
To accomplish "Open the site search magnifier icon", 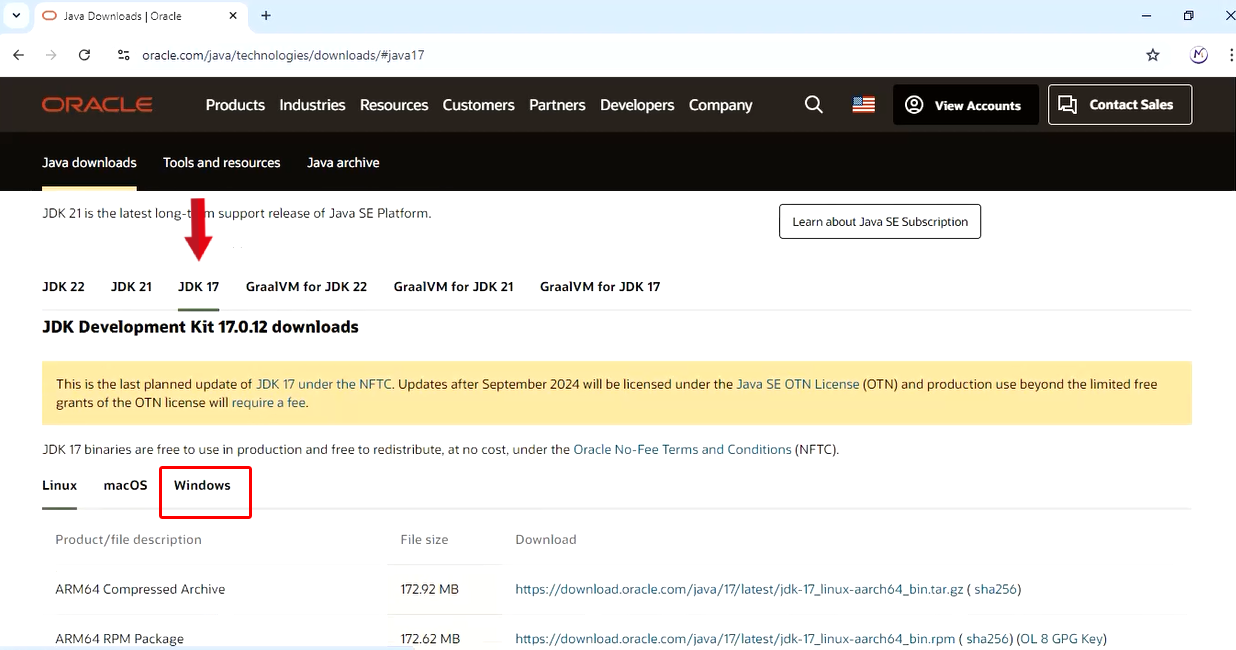I will (x=814, y=105).
